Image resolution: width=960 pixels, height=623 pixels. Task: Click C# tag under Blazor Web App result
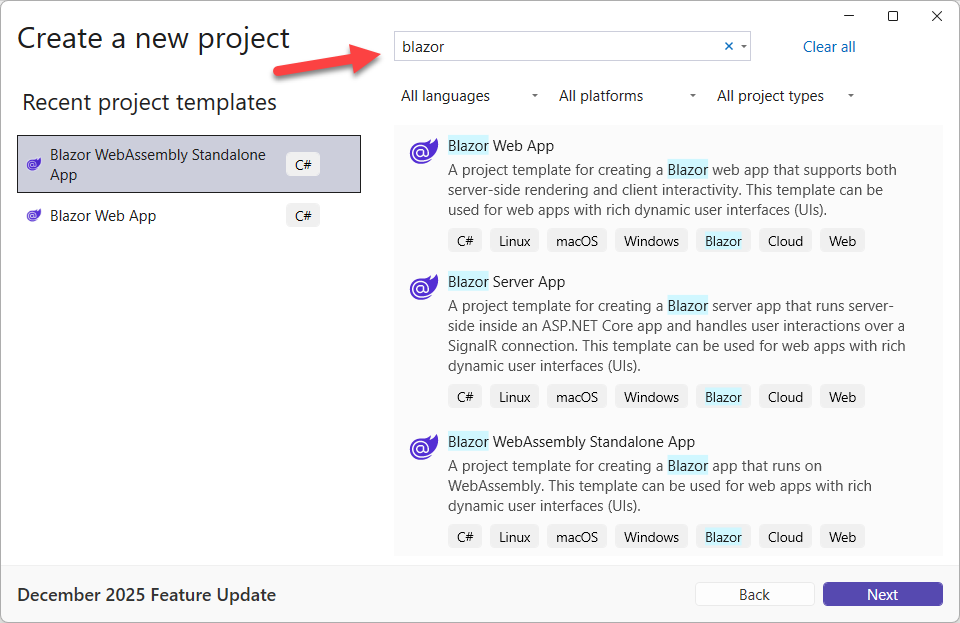point(465,241)
